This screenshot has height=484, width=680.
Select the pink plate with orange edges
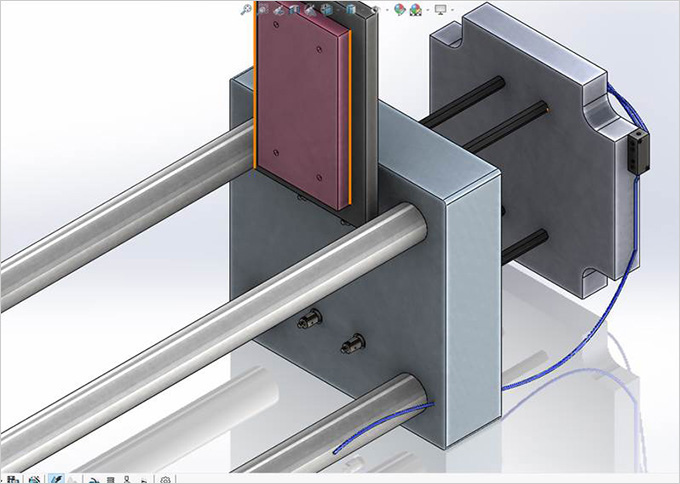[x=303, y=108]
